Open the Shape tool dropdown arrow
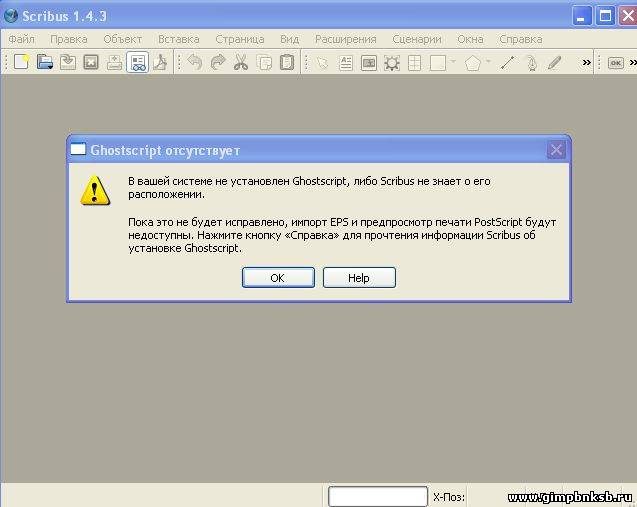The image size is (637, 507). 453,61
